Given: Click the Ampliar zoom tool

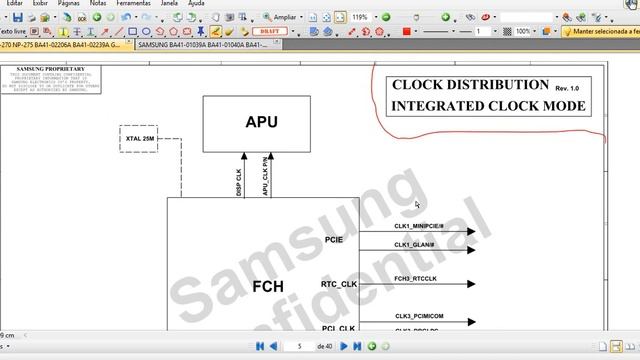Looking at the screenshot, I should pos(280,17).
